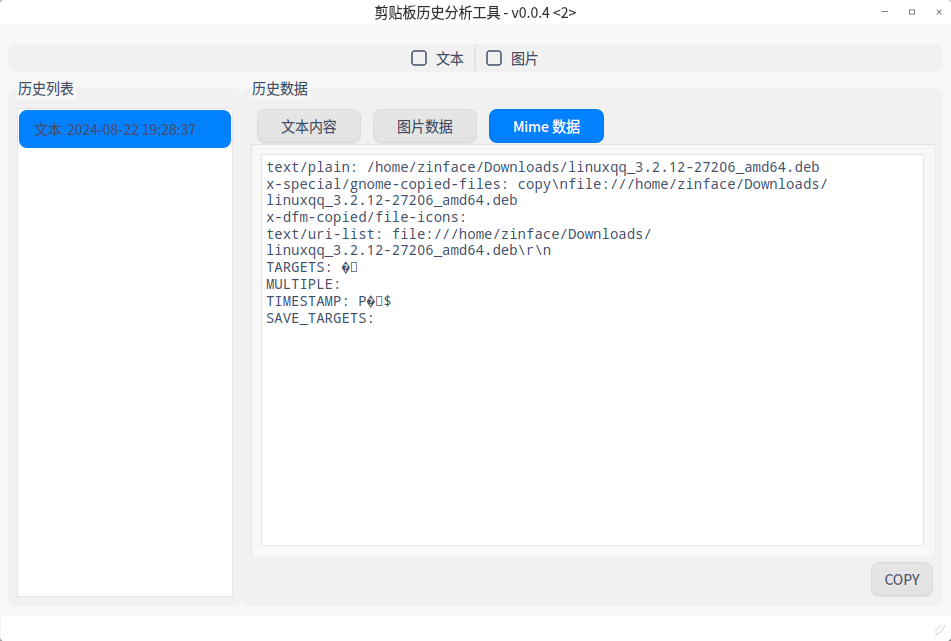The height and width of the screenshot is (641, 951).
Task: Maximize the clipboard history window
Action: pos(911,12)
